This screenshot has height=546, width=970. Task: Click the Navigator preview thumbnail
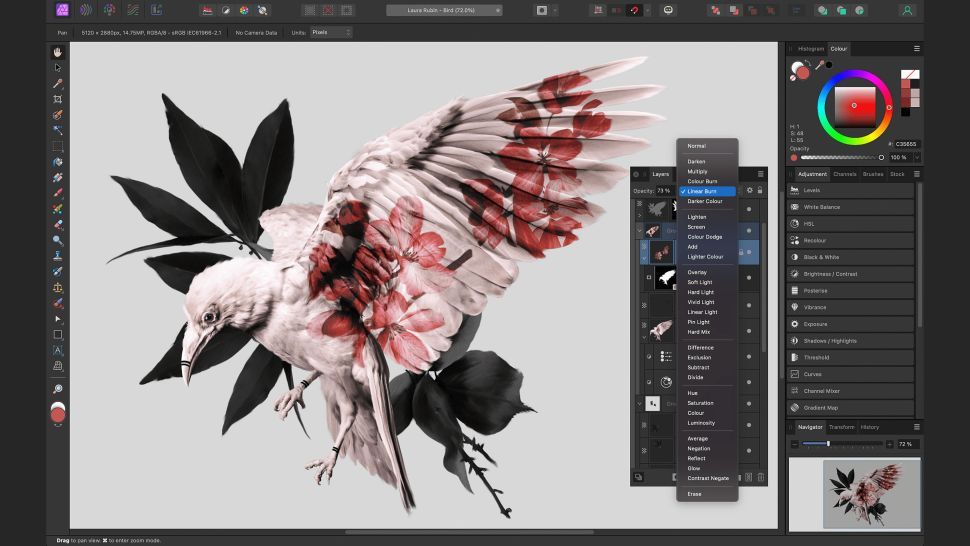(855, 494)
